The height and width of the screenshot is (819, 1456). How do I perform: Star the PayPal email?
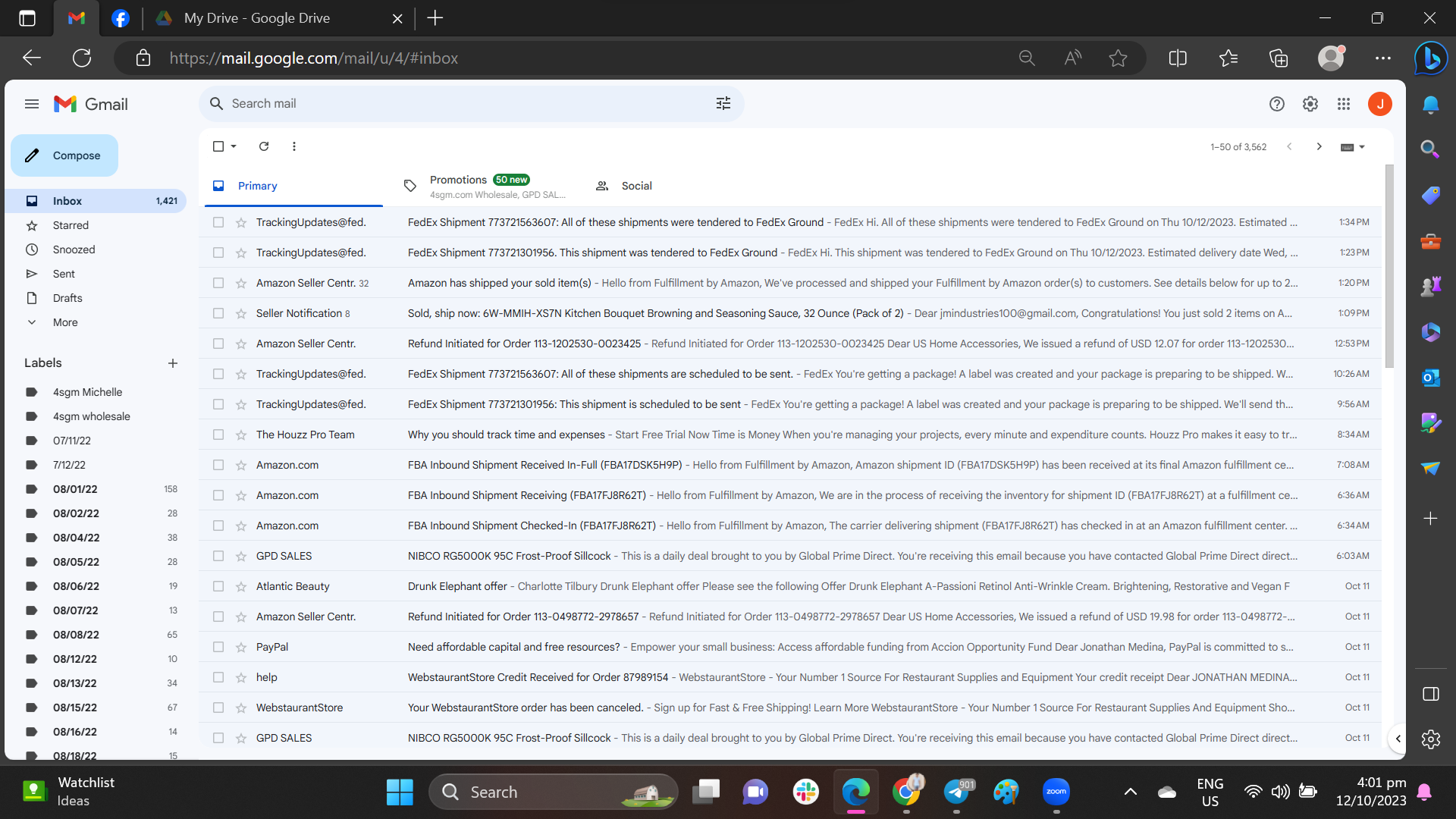[x=241, y=647]
